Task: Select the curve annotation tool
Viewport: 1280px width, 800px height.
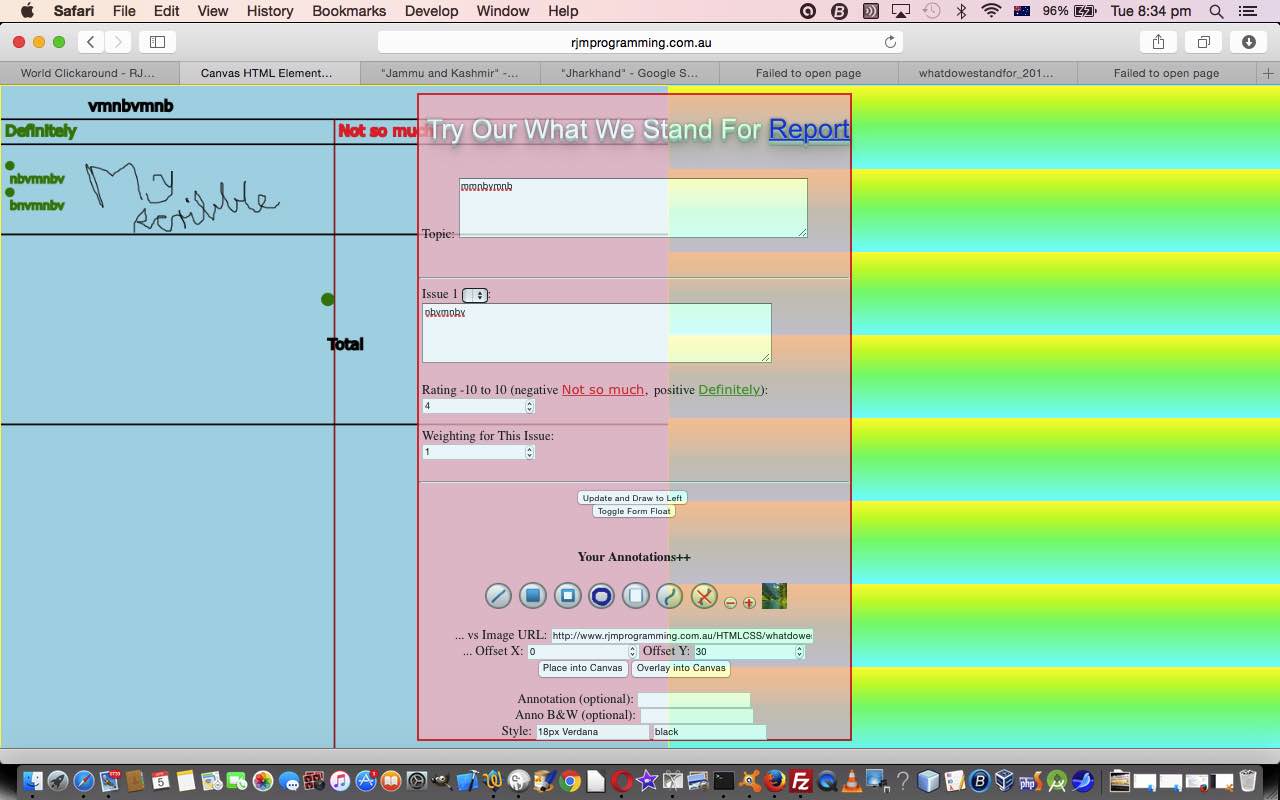Action: pyautogui.click(x=669, y=596)
